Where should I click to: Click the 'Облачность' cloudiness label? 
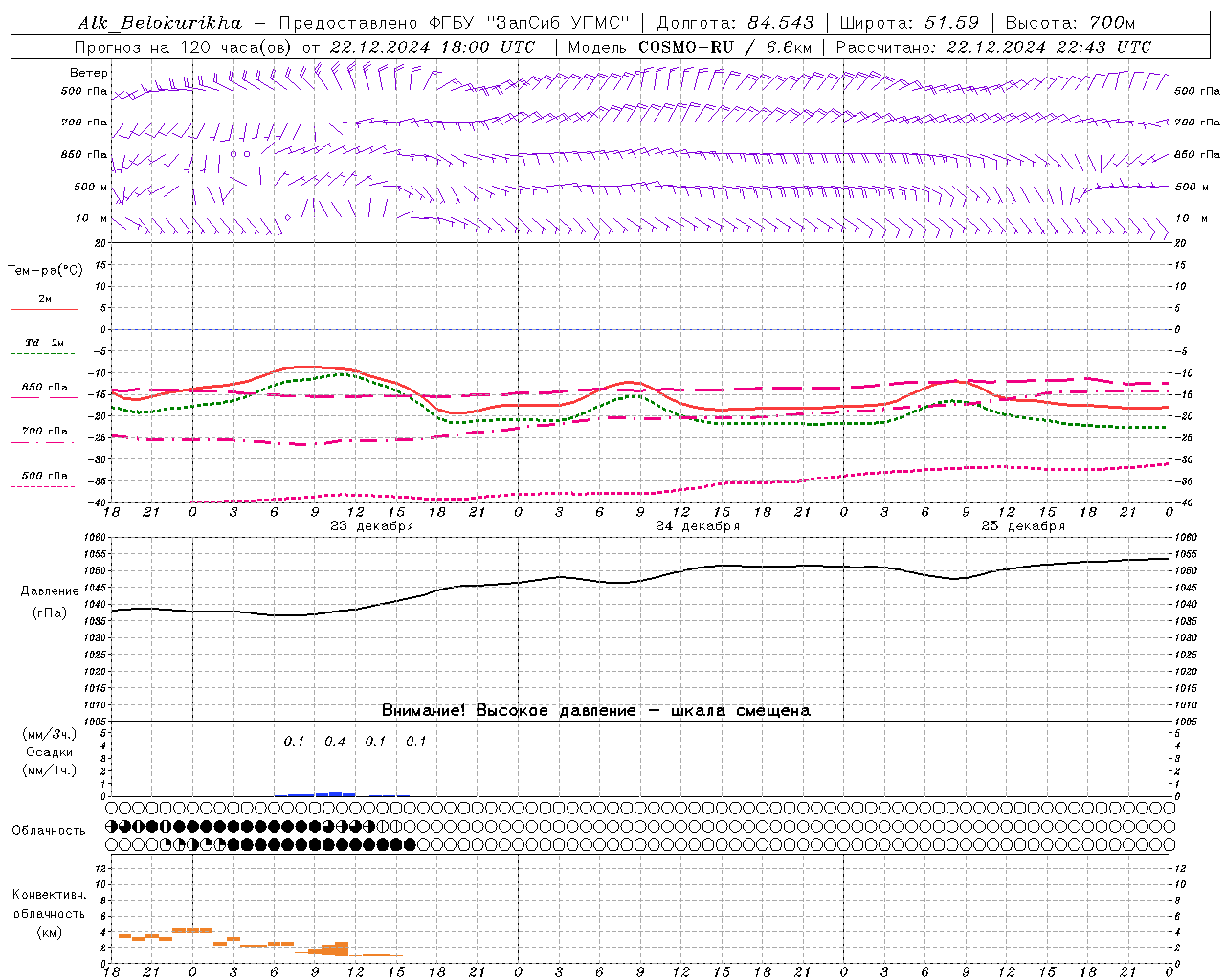click(x=49, y=831)
